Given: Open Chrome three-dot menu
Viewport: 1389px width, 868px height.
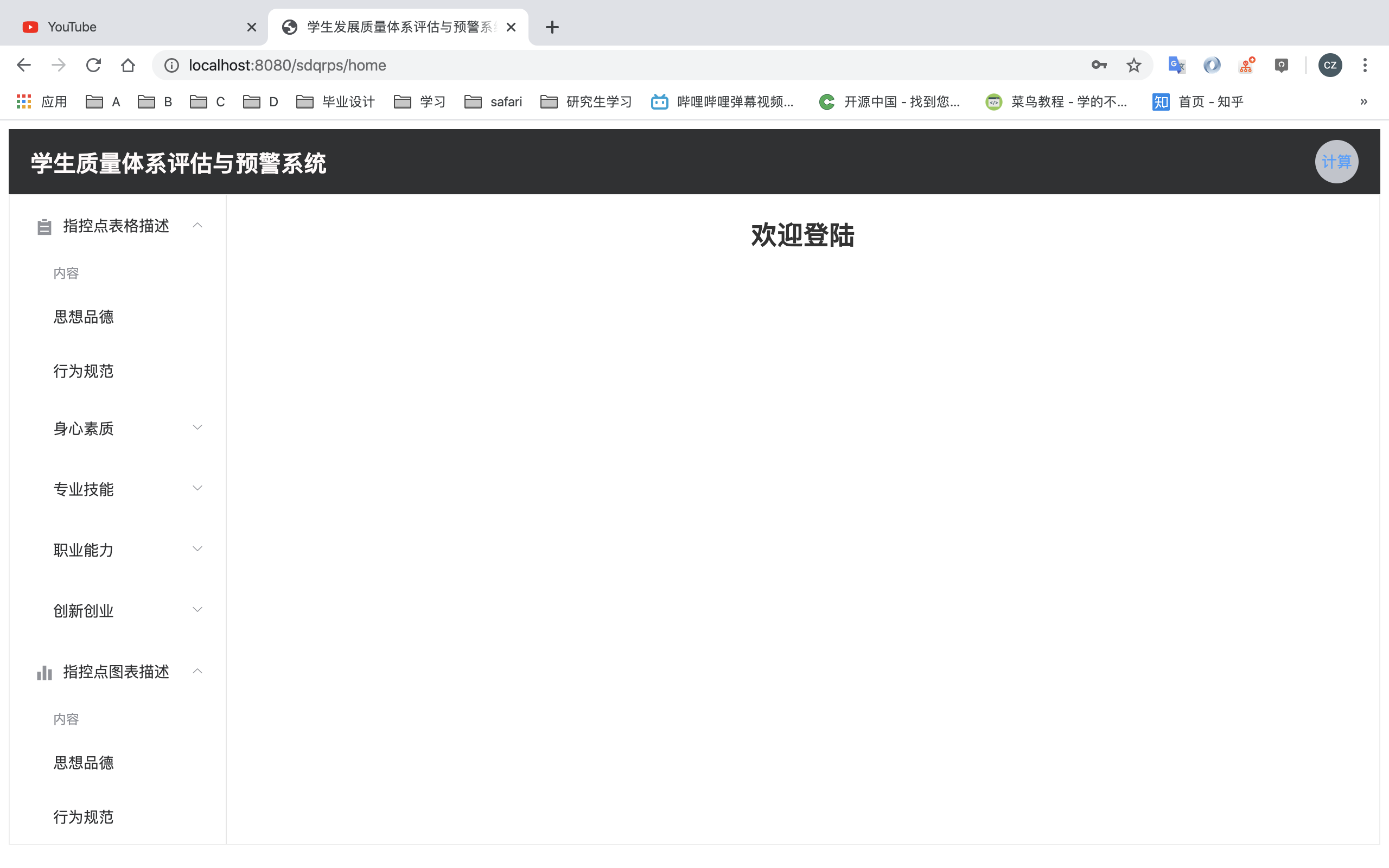Looking at the screenshot, I should (x=1365, y=65).
